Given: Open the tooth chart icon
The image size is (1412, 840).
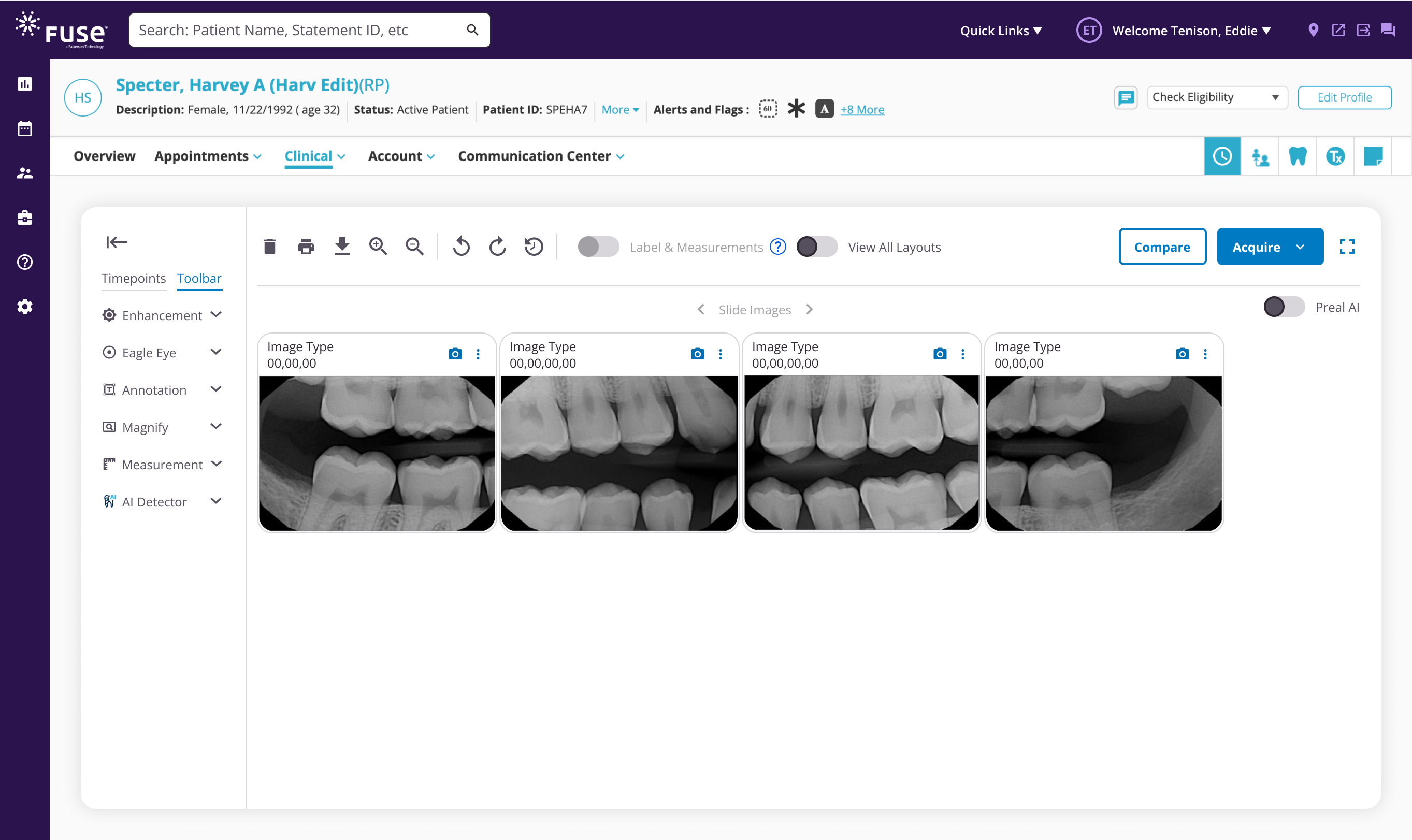Looking at the screenshot, I should 1297,156.
